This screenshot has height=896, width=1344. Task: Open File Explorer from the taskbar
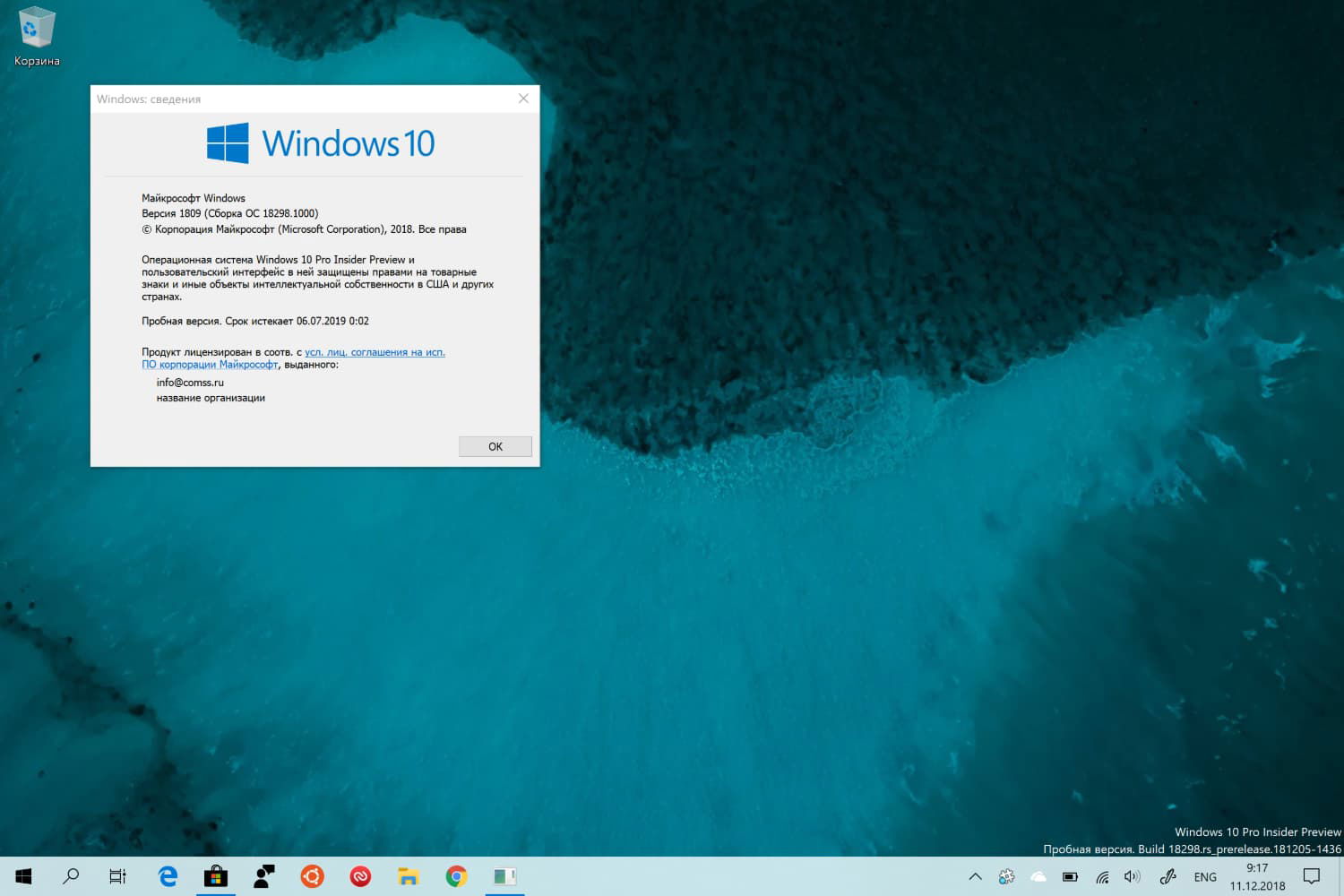tap(409, 876)
